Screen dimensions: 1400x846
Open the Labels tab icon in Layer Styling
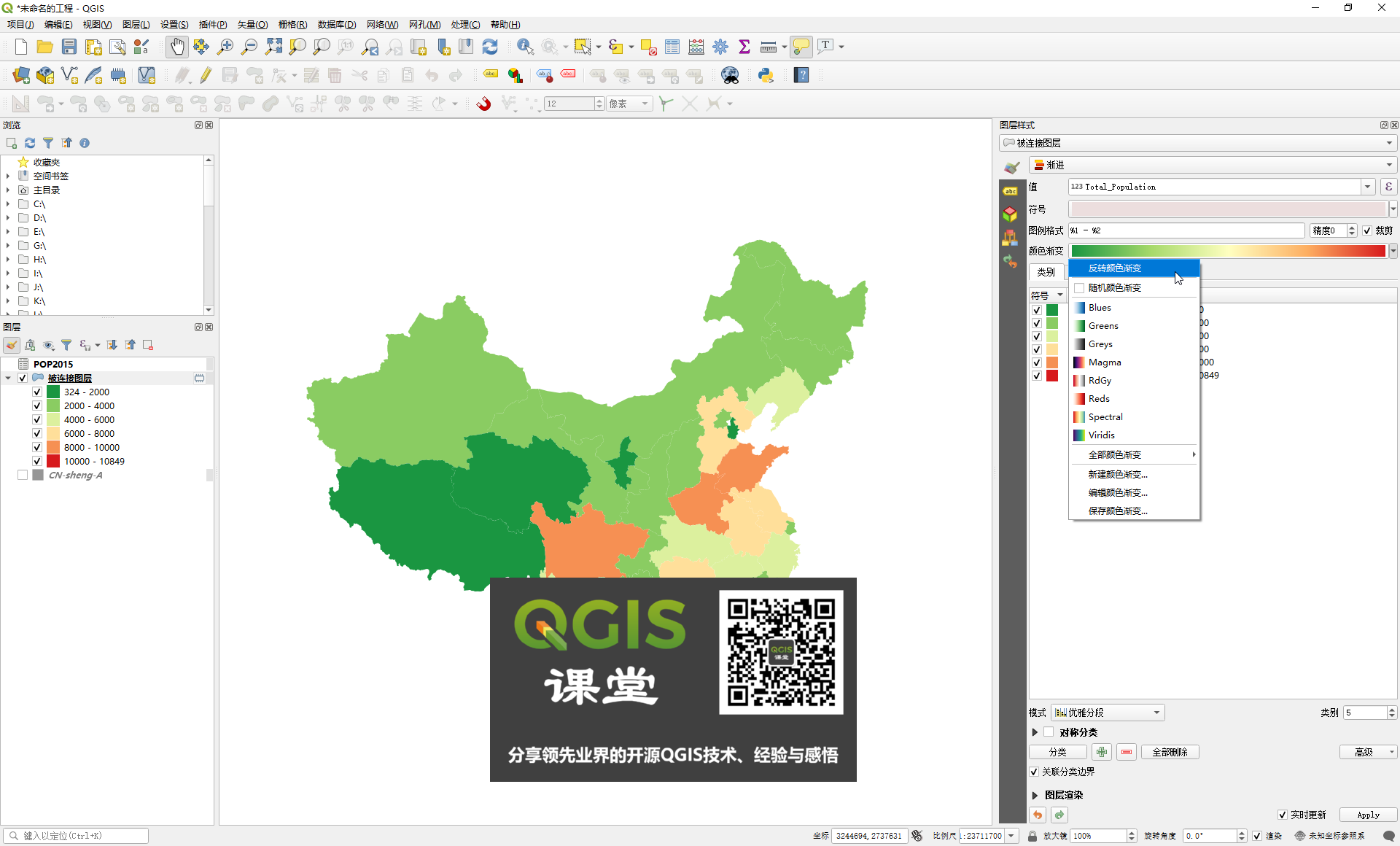1010,191
